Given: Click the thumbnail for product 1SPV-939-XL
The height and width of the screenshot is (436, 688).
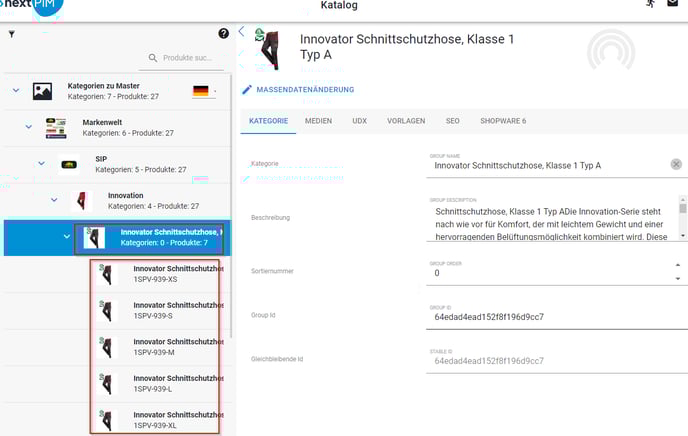Looking at the screenshot, I should click(107, 420).
